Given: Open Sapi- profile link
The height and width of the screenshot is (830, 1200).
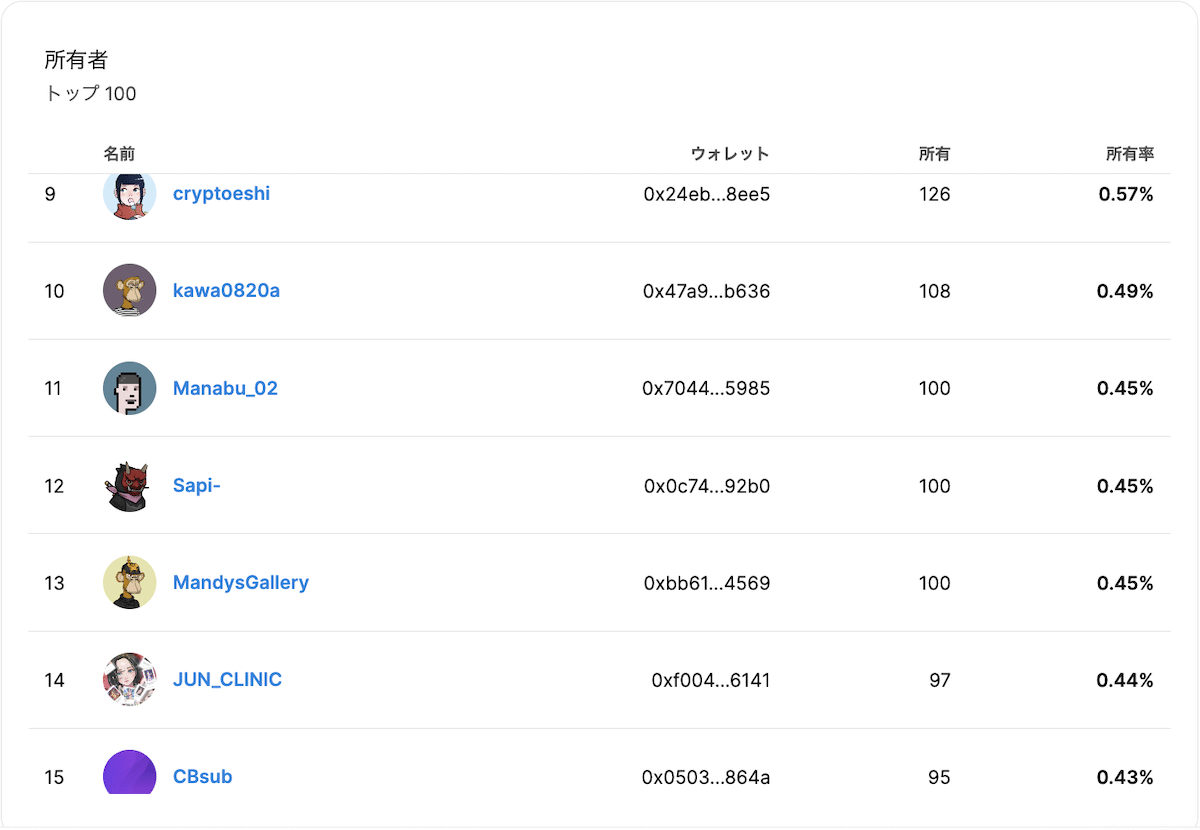Looking at the screenshot, I should pos(197,486).
